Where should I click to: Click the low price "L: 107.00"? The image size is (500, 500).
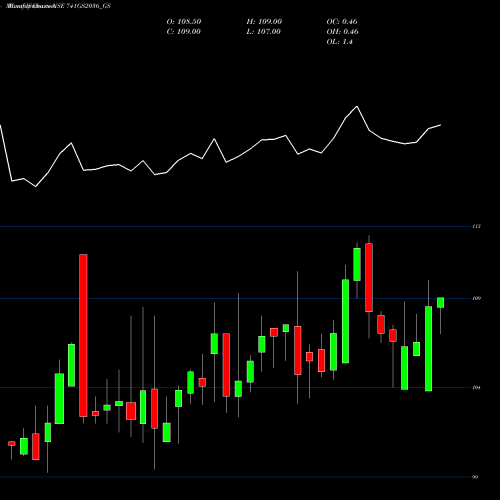point(264,32)
